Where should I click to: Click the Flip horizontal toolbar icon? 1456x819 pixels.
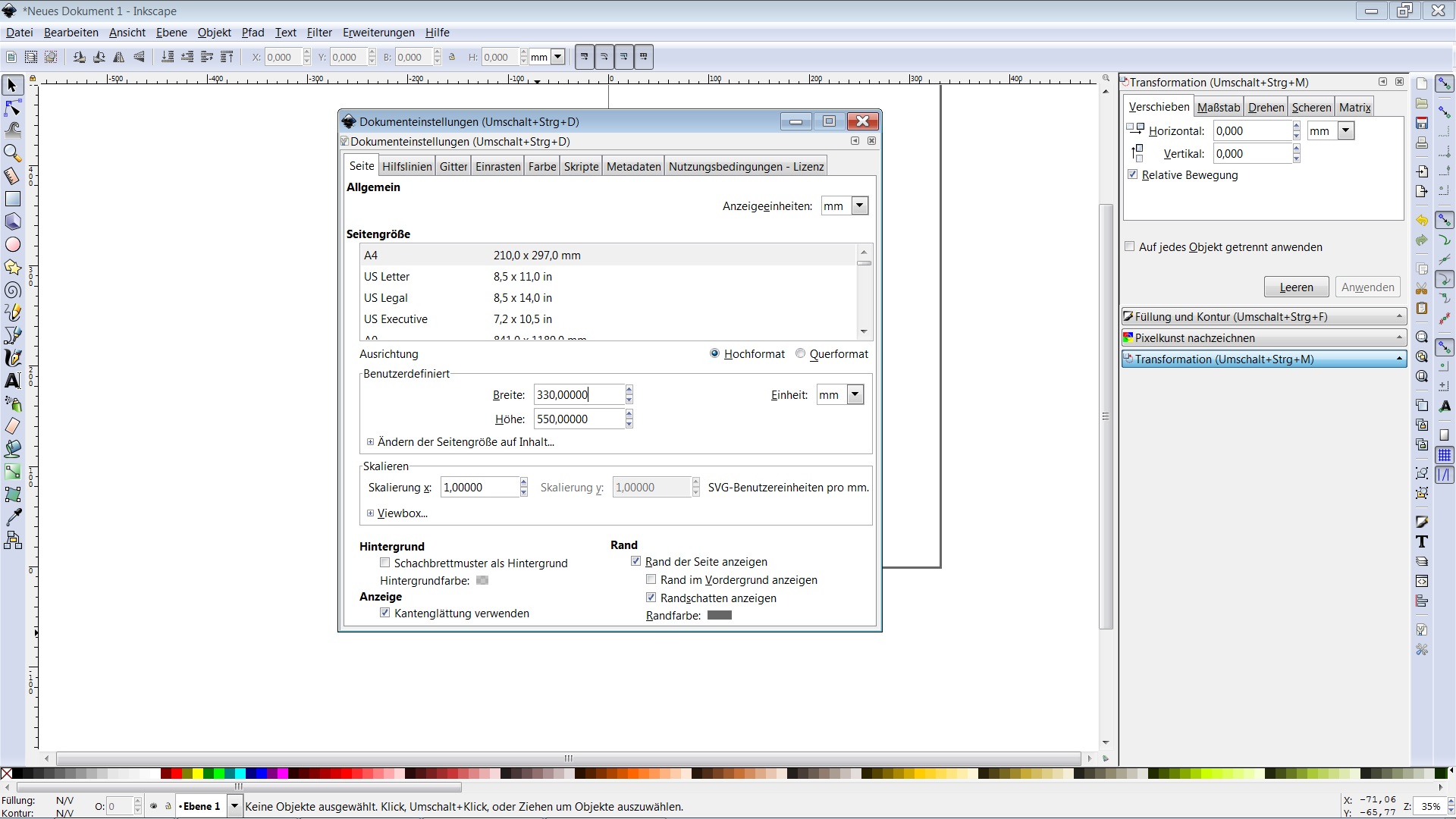pyautogui.click(x=119, y=57)
